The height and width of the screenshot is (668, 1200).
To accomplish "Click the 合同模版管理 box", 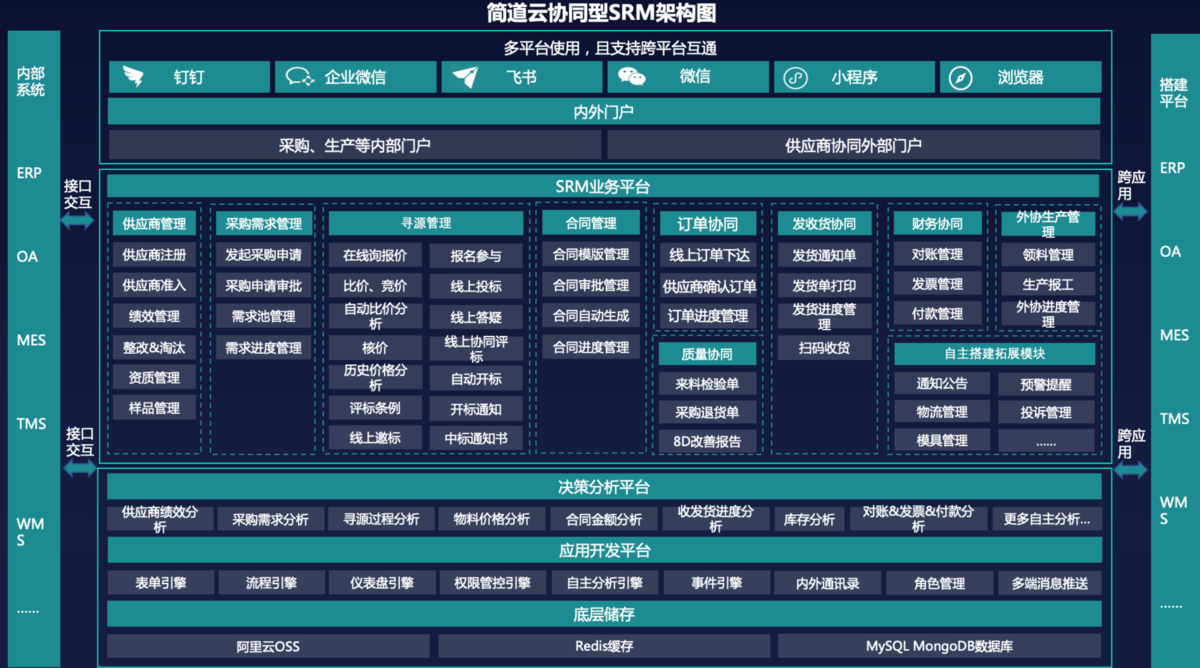I will [x=590, y=255].
